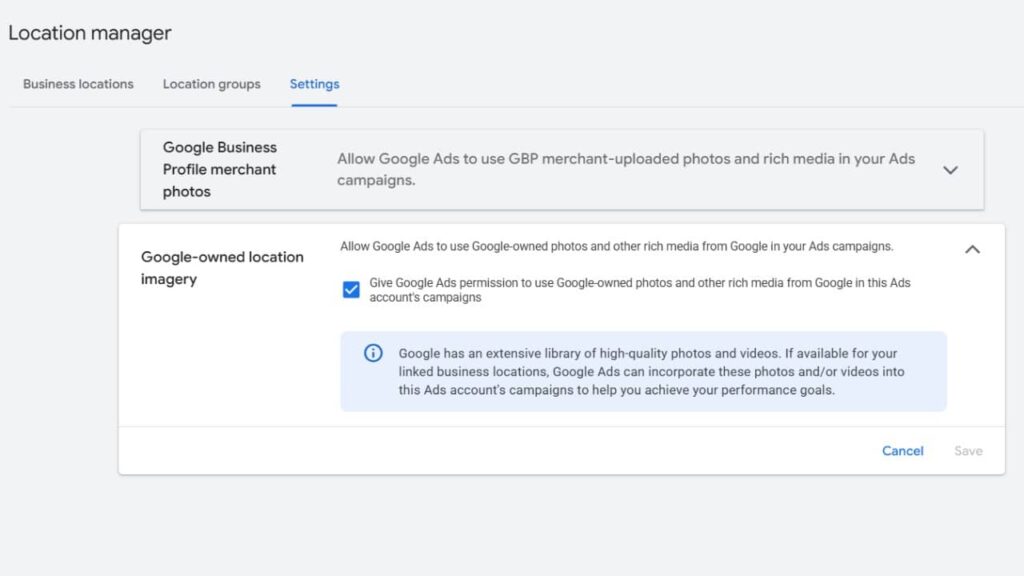The width and height of the screenshot is (1024, 576).
Task: Uncheck the Google-owned photos permission checkbox
Action: (351, 290)
